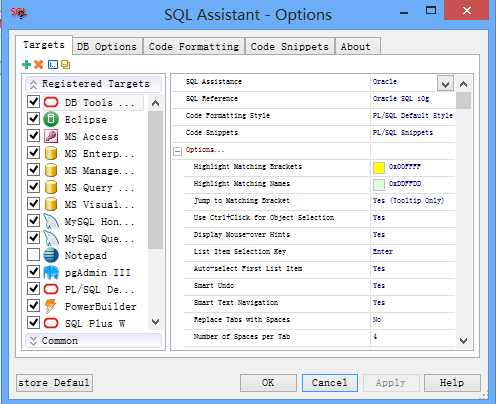Uncheck the PowerBuilder checkbox
Viewport: 496px width, 404px height.
pos(33,306)
